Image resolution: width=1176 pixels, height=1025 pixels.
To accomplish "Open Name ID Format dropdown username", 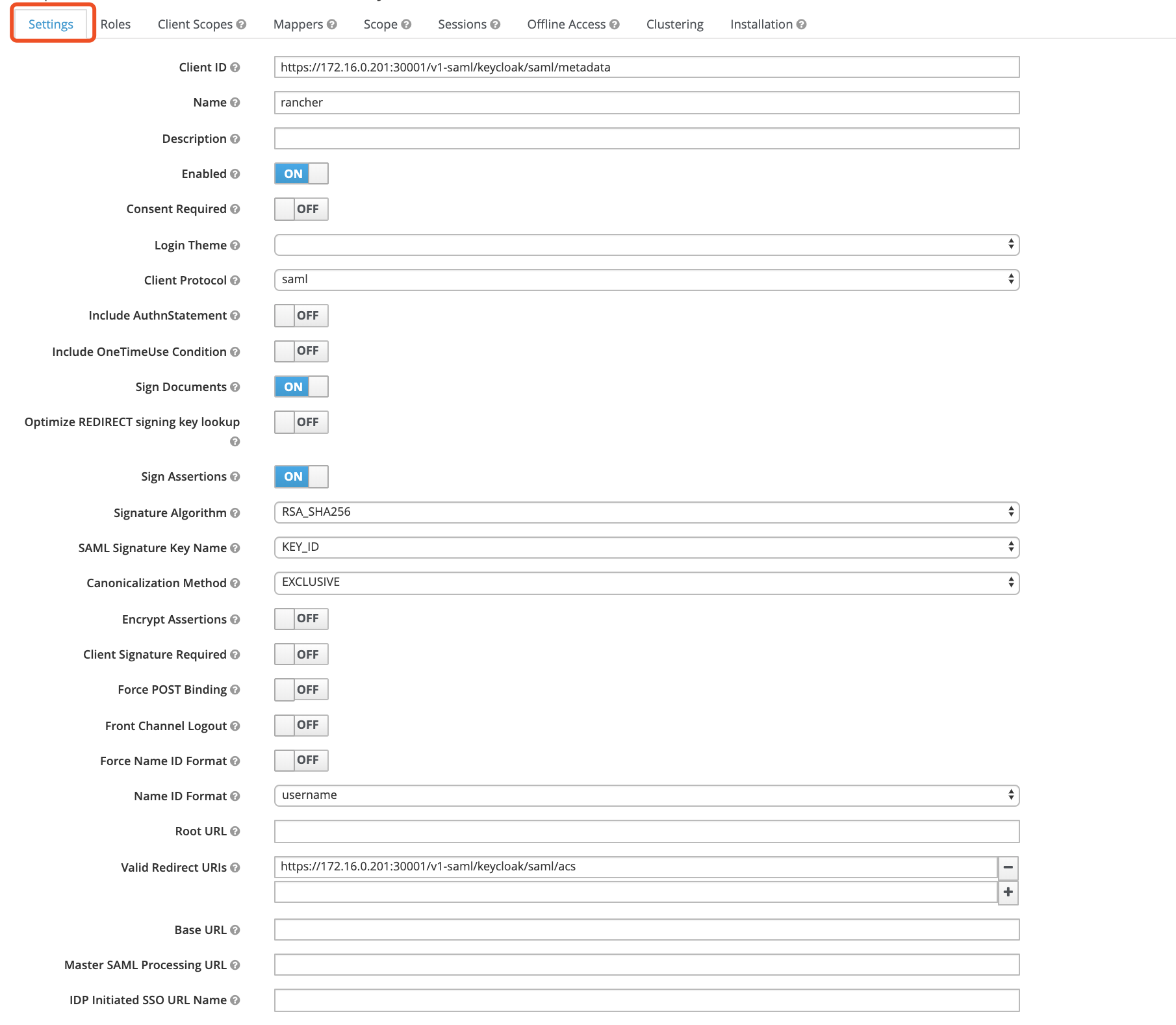I will coord(646,796).
